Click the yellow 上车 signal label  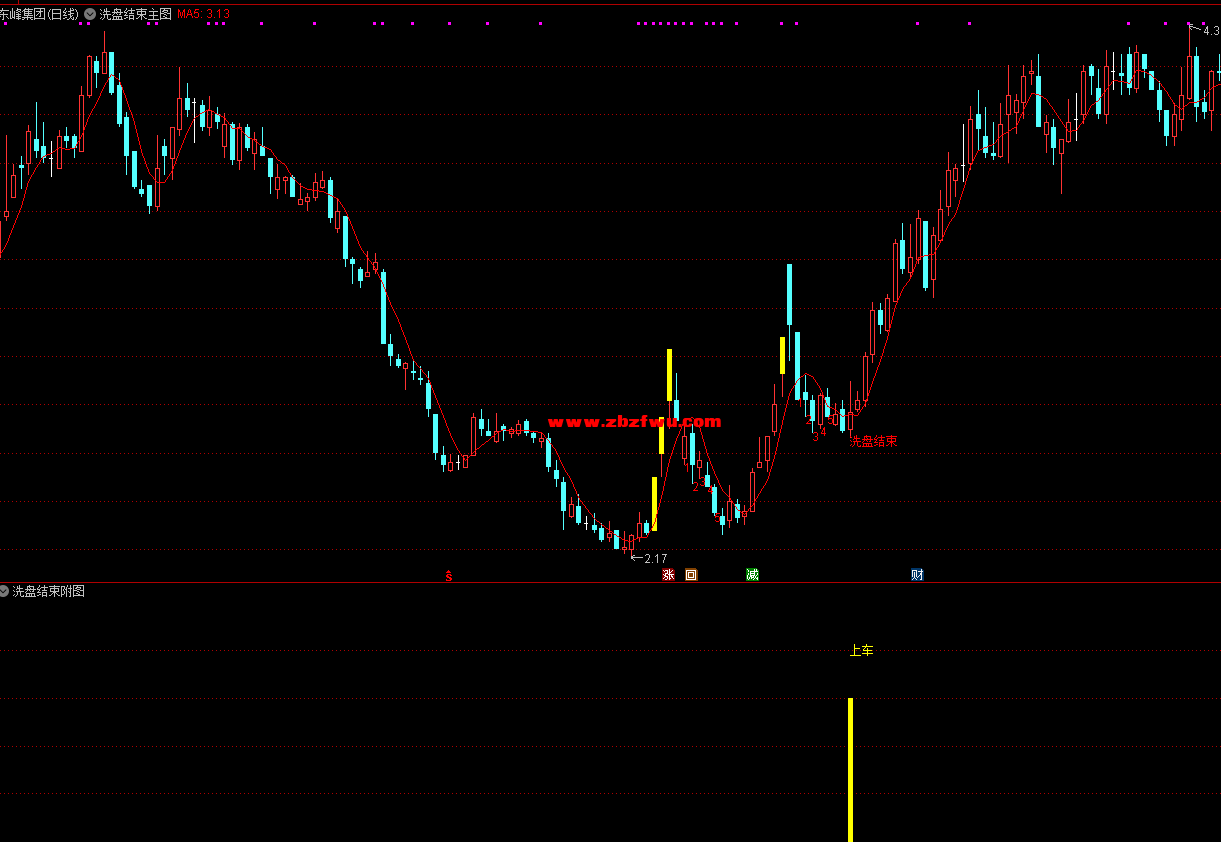coord(861,650)
